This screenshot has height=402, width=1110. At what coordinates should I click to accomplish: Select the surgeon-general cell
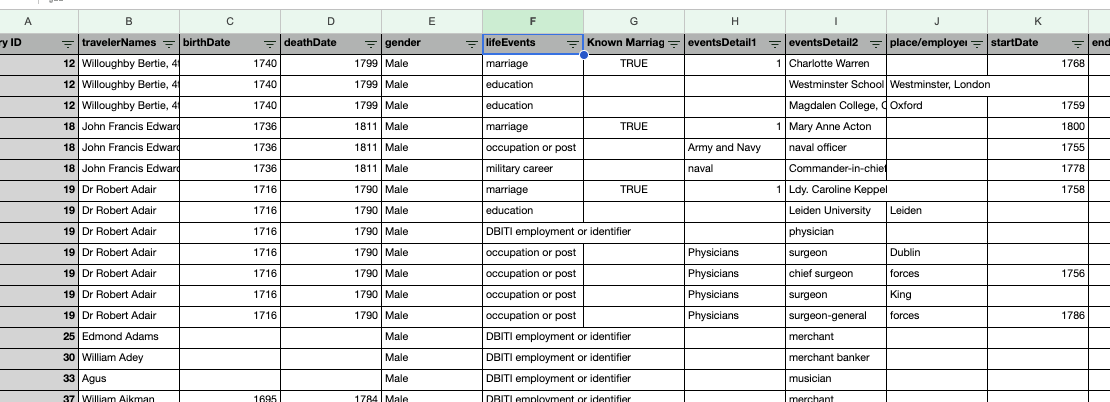[835, 316]
